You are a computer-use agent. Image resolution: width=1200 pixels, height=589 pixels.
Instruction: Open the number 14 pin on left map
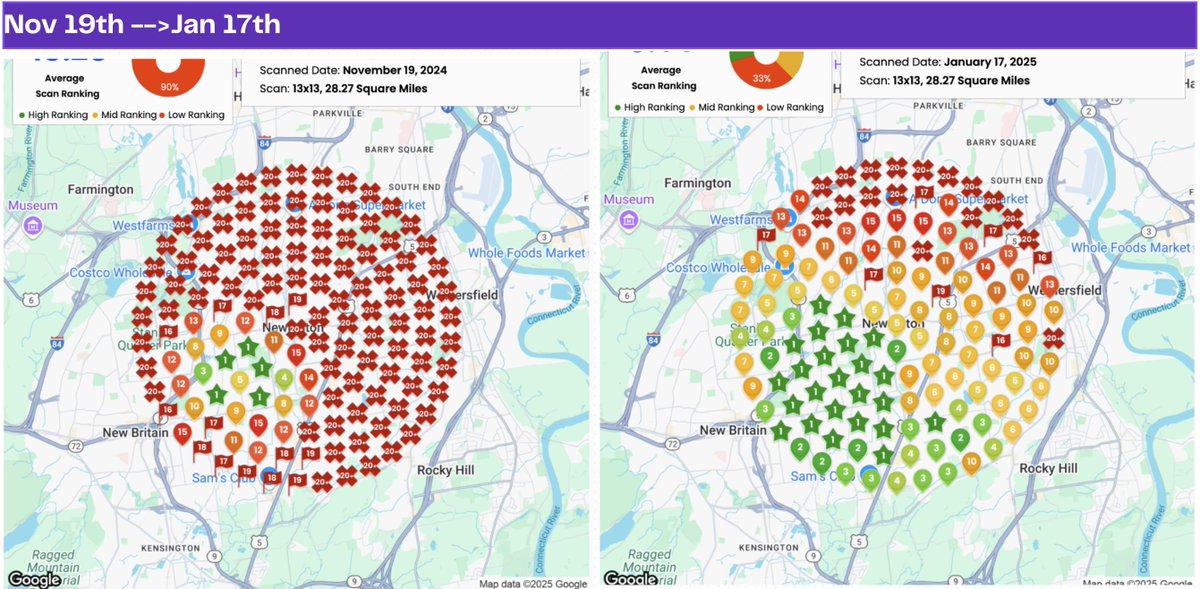(x=308, y=378)
